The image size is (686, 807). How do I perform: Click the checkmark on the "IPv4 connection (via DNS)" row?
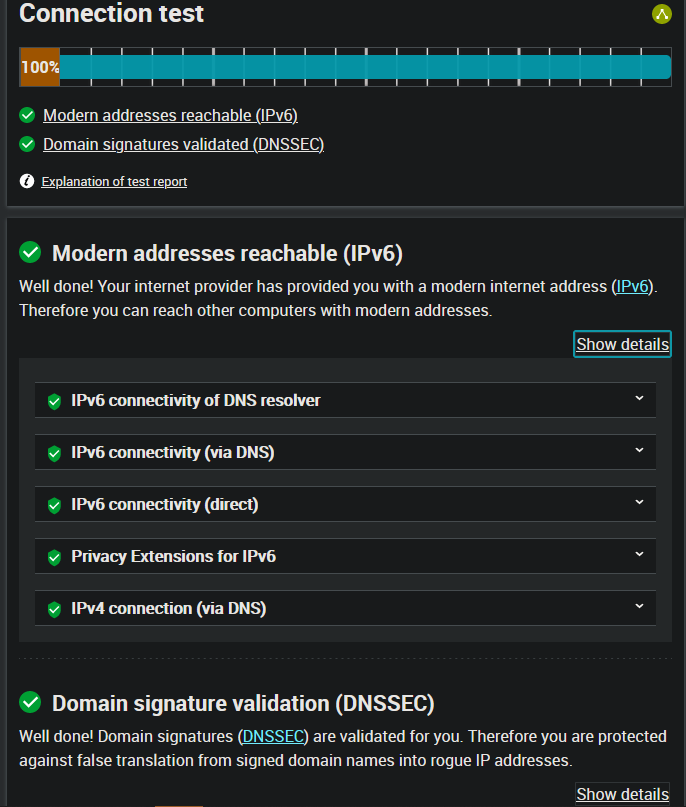[x=53, y=608]
